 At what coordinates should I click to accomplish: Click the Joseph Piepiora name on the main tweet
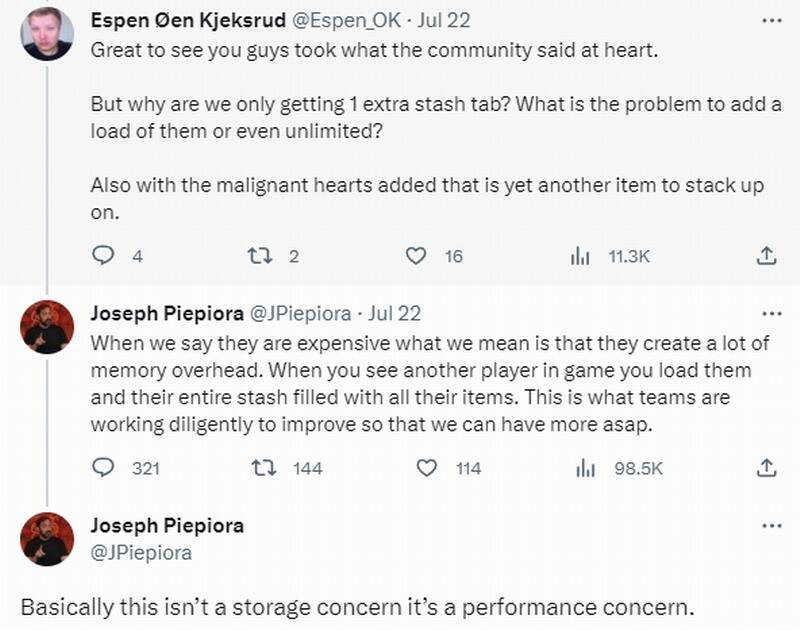pyautogui.click(x=167, y=526)
